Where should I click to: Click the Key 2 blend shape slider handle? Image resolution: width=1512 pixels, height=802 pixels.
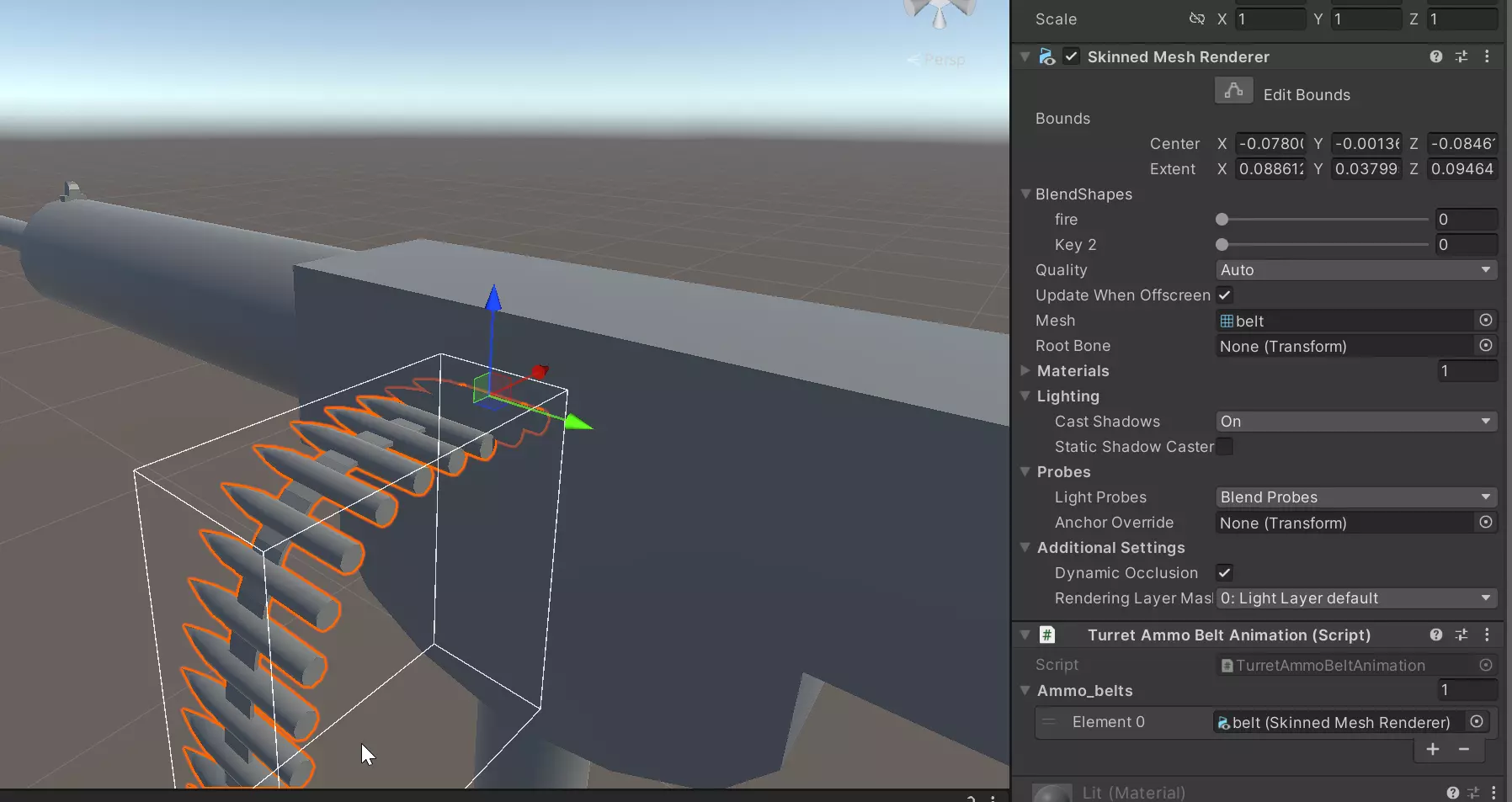coord(1222,244)
